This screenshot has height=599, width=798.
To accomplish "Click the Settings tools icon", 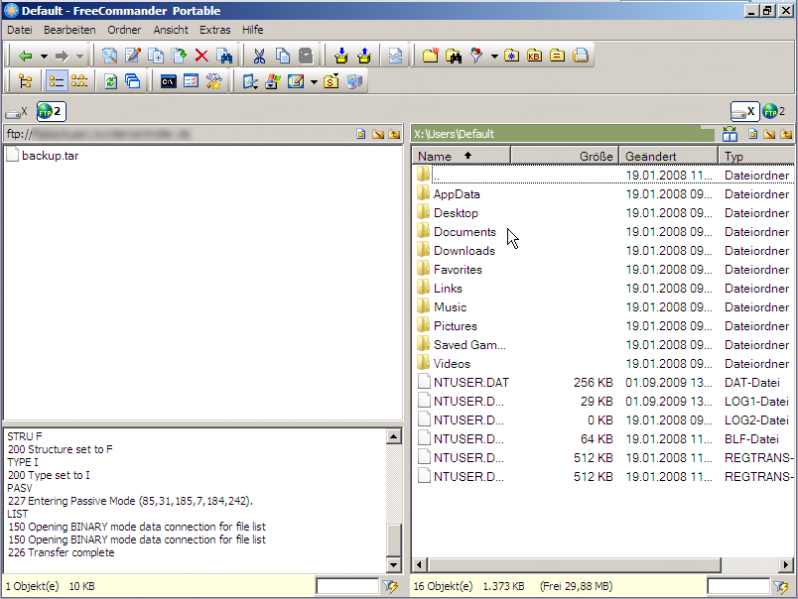I will point(214,81).
